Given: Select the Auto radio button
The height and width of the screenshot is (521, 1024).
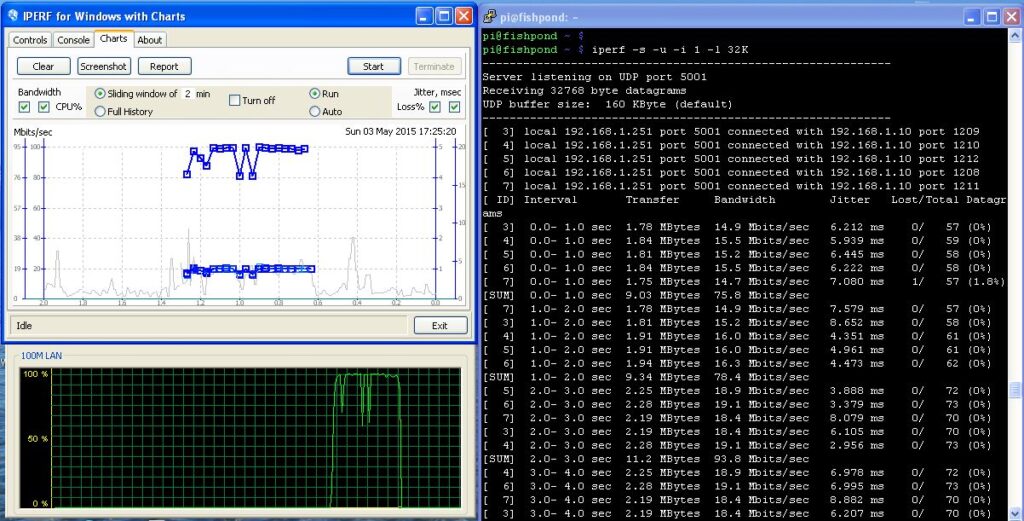Looking at the screenshot, I should coord(315,112).
